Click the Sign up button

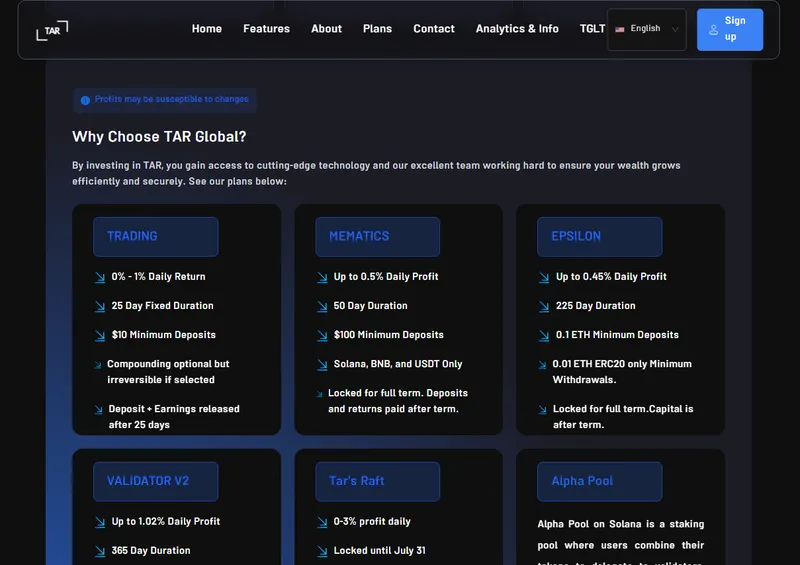click(x=730, y=29)
